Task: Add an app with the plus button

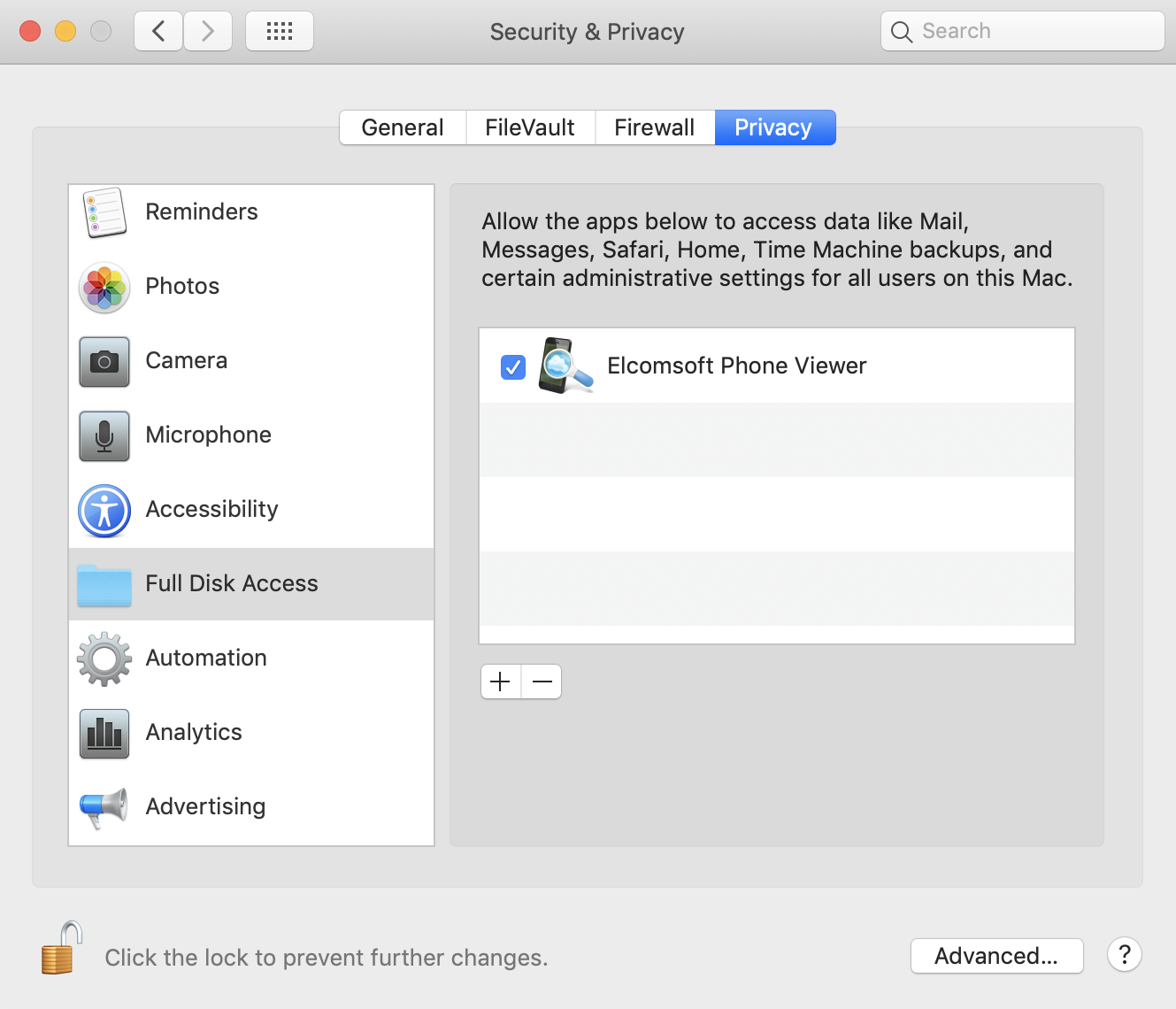Action: [500, 682]
